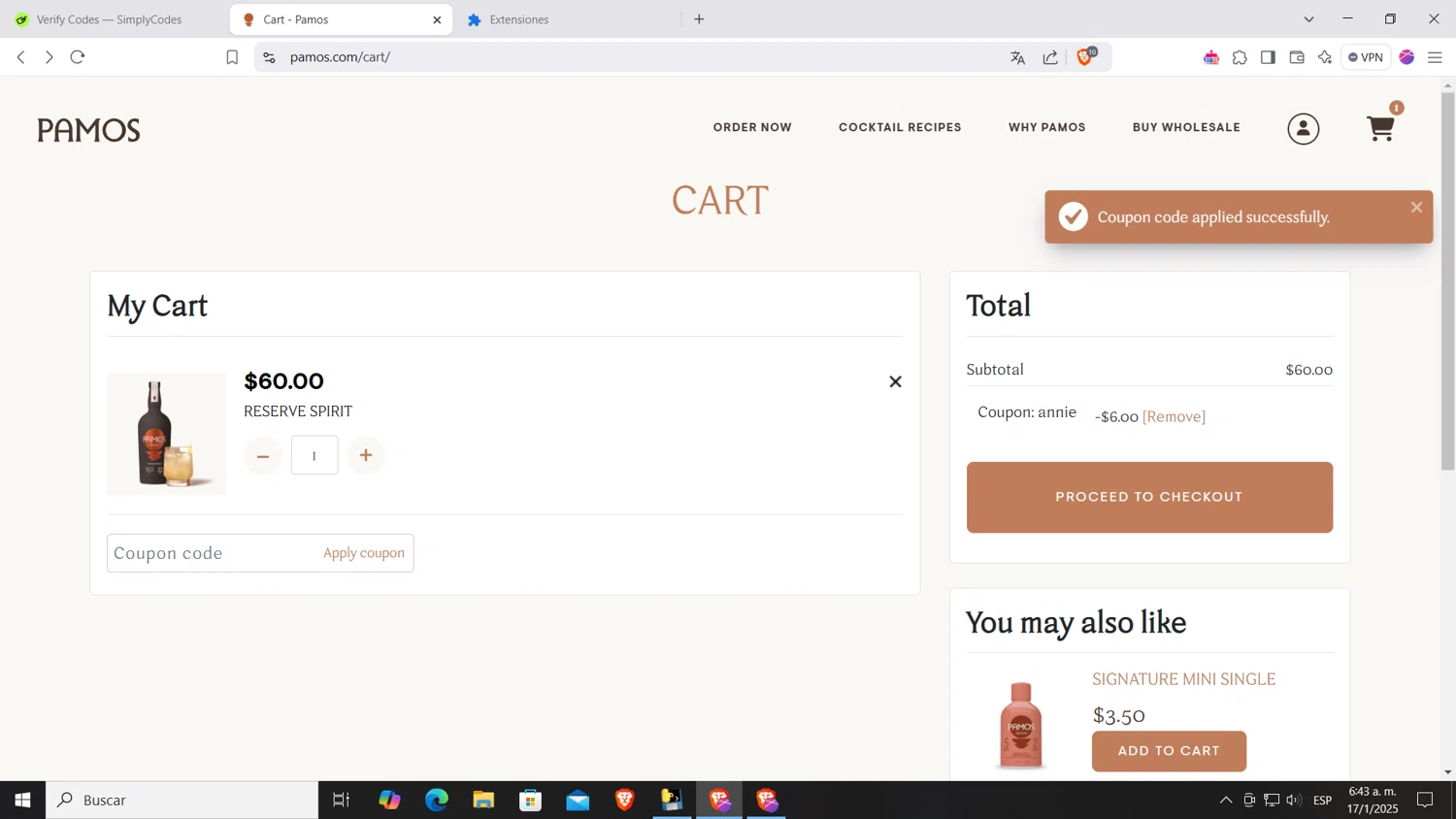1456x819 pixels.
Task: Open the shopping cart icon
Action: click(x=1380, y=128)
